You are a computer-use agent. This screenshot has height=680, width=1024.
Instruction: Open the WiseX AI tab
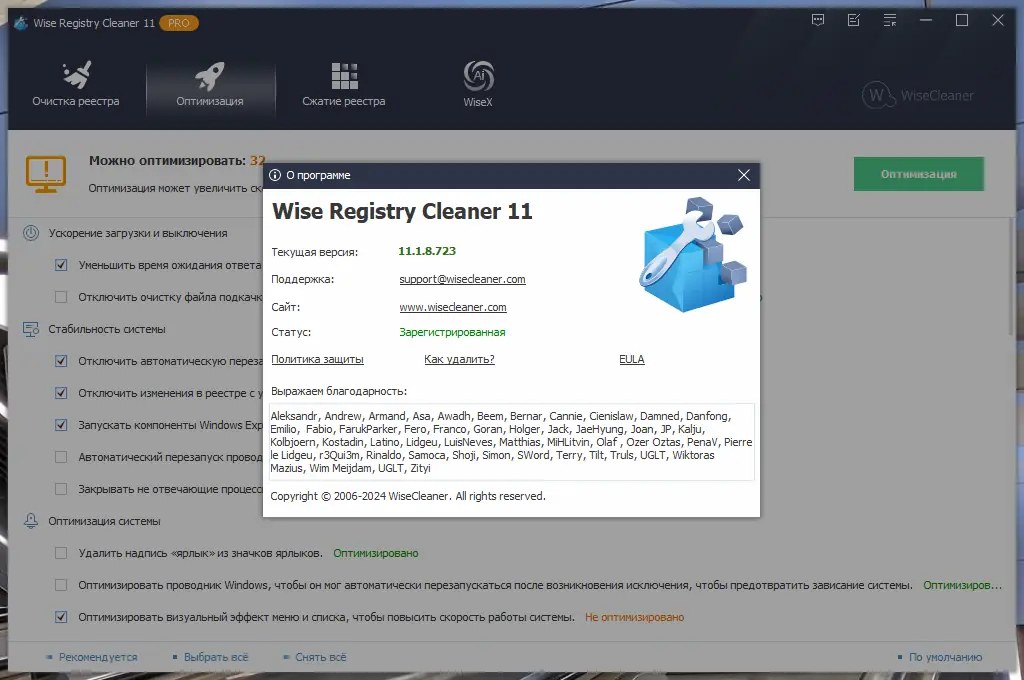pos(478,84)
